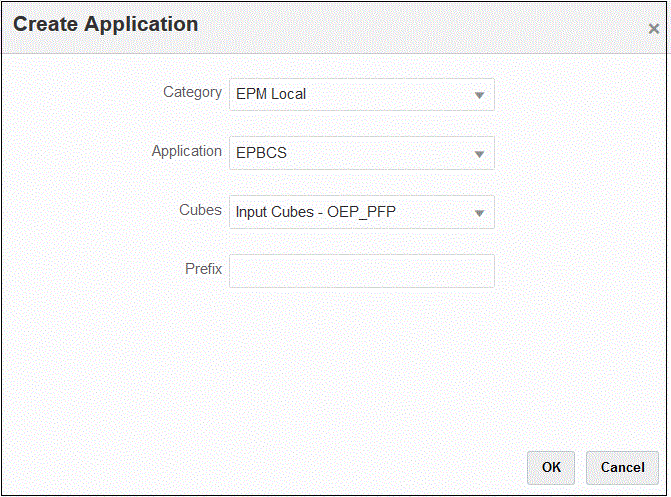Click the Create Application dialog title
Screen dimensions: 671x497
[105, 24]
